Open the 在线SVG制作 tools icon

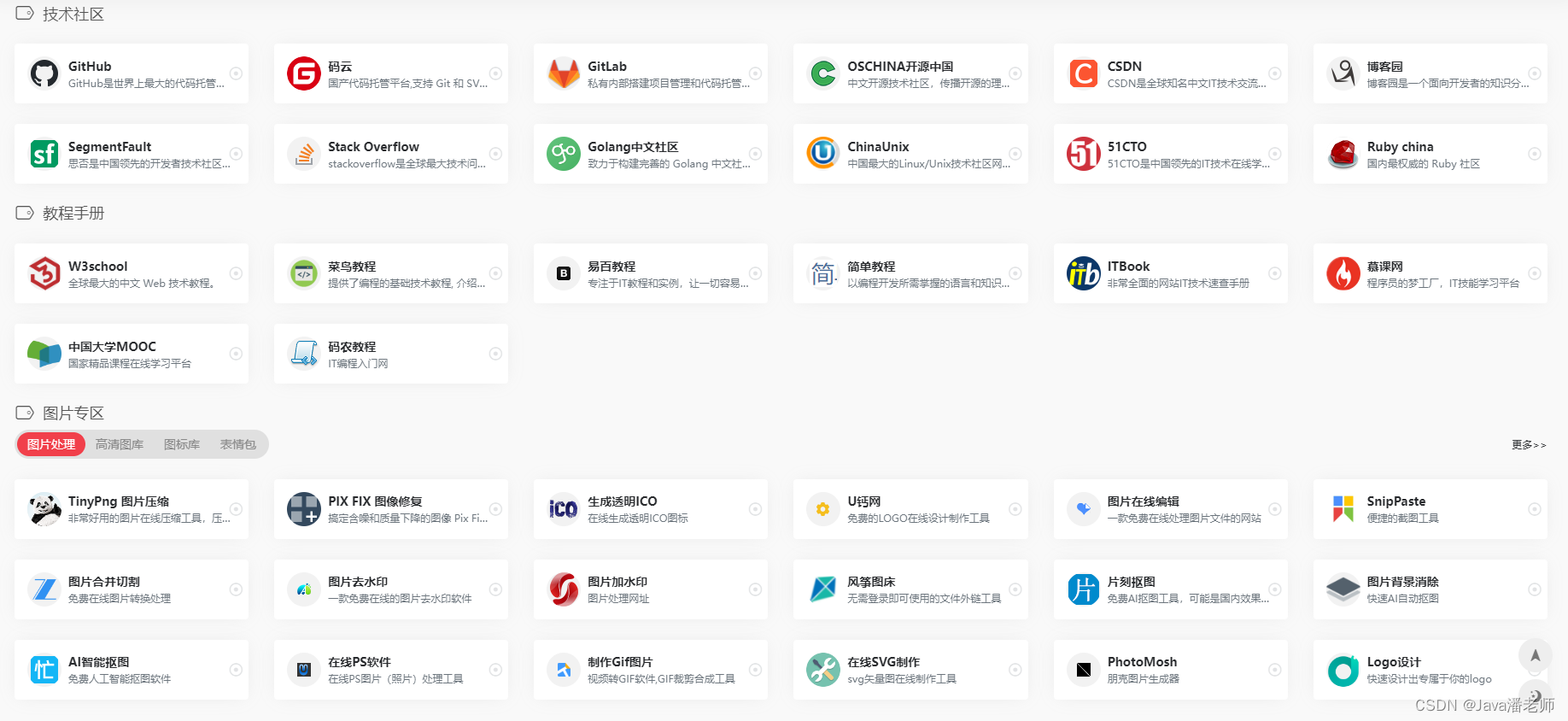coord(823,670)
